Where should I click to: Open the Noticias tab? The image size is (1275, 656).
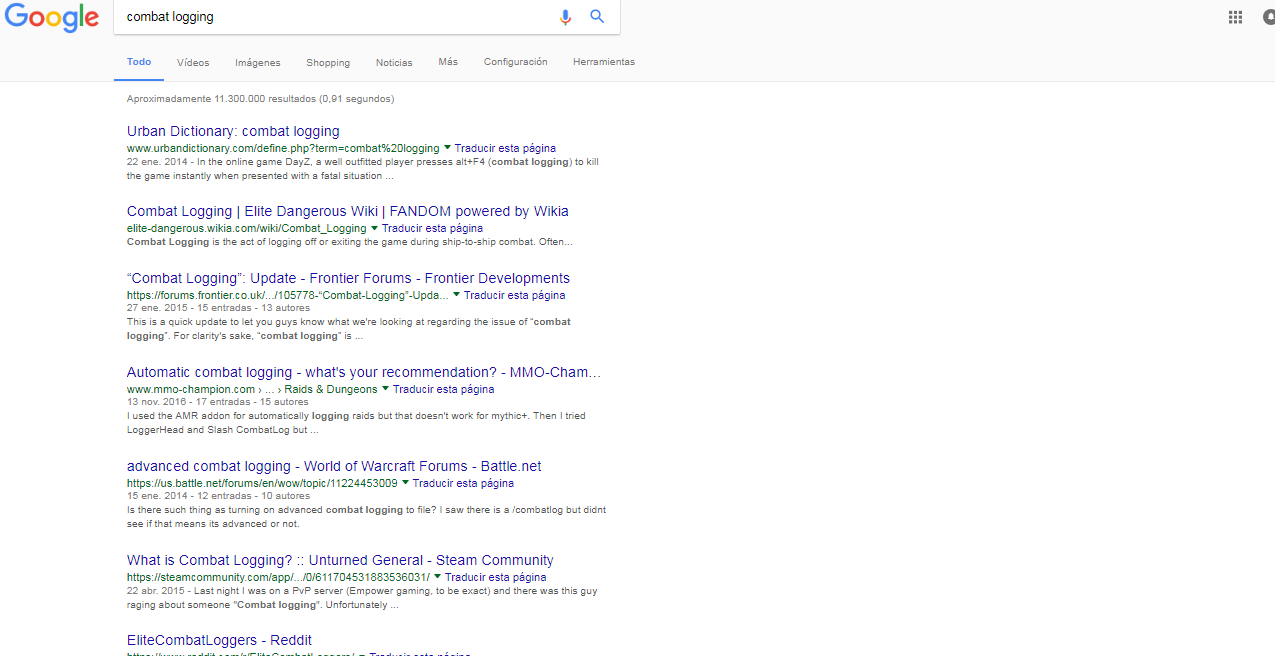(x=394, y=62)
